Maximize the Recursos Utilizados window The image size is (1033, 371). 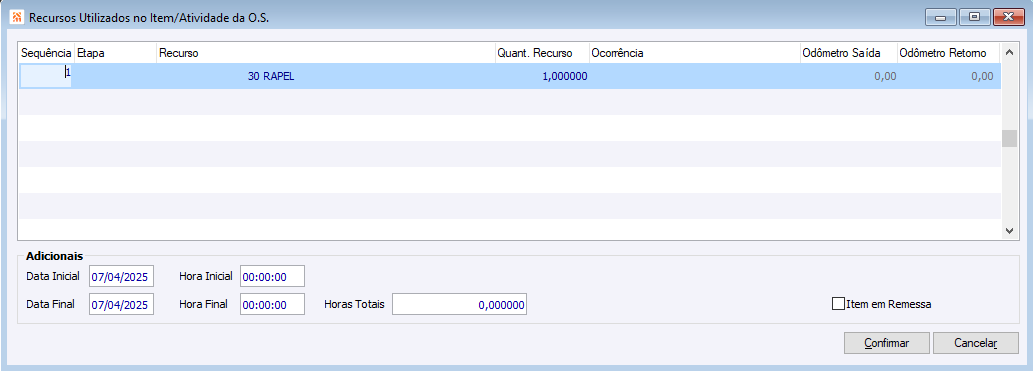[x=974, y=17]
